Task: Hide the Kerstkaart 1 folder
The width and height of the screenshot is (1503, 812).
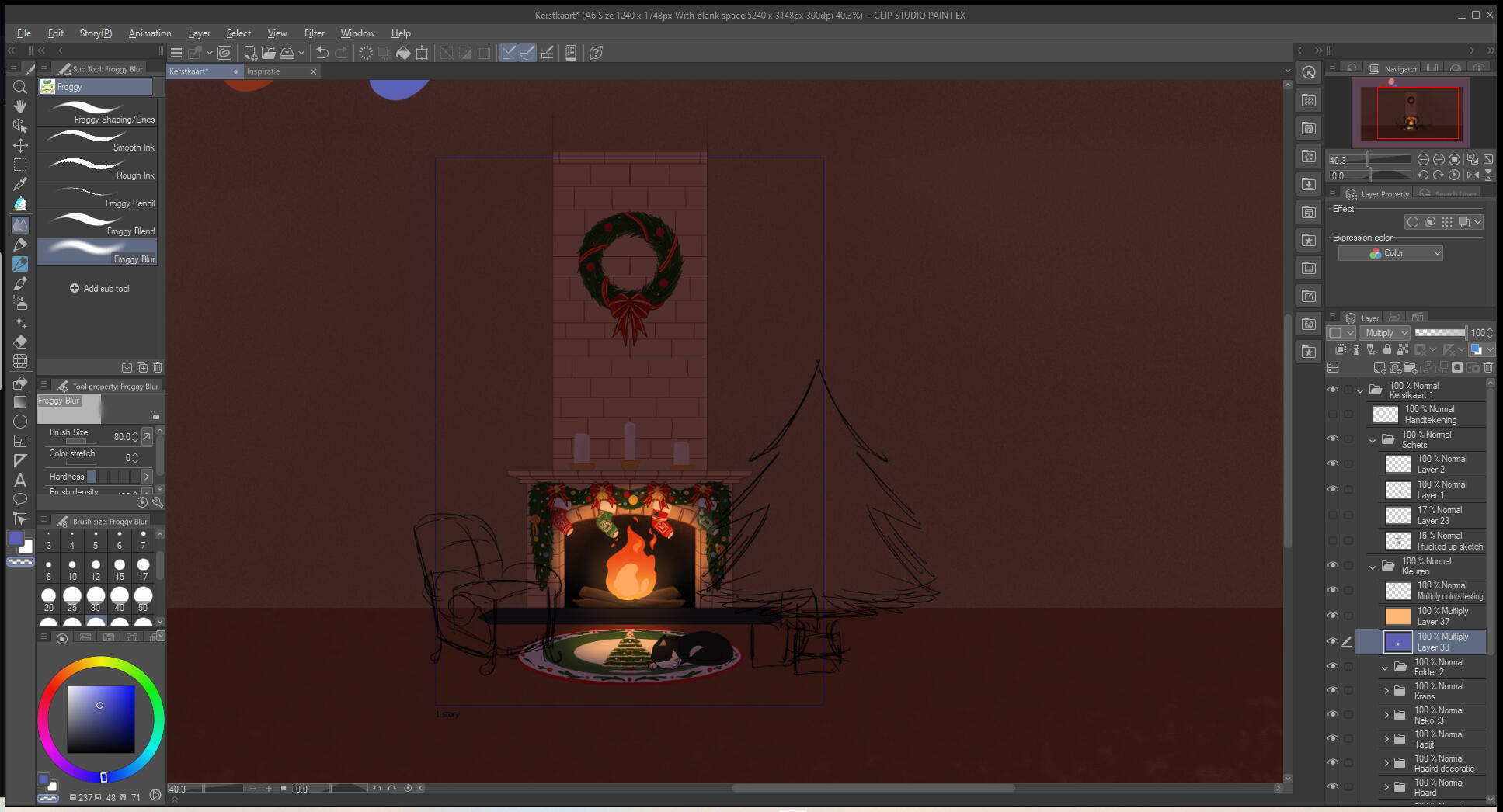Action: tap(1333, 390)
